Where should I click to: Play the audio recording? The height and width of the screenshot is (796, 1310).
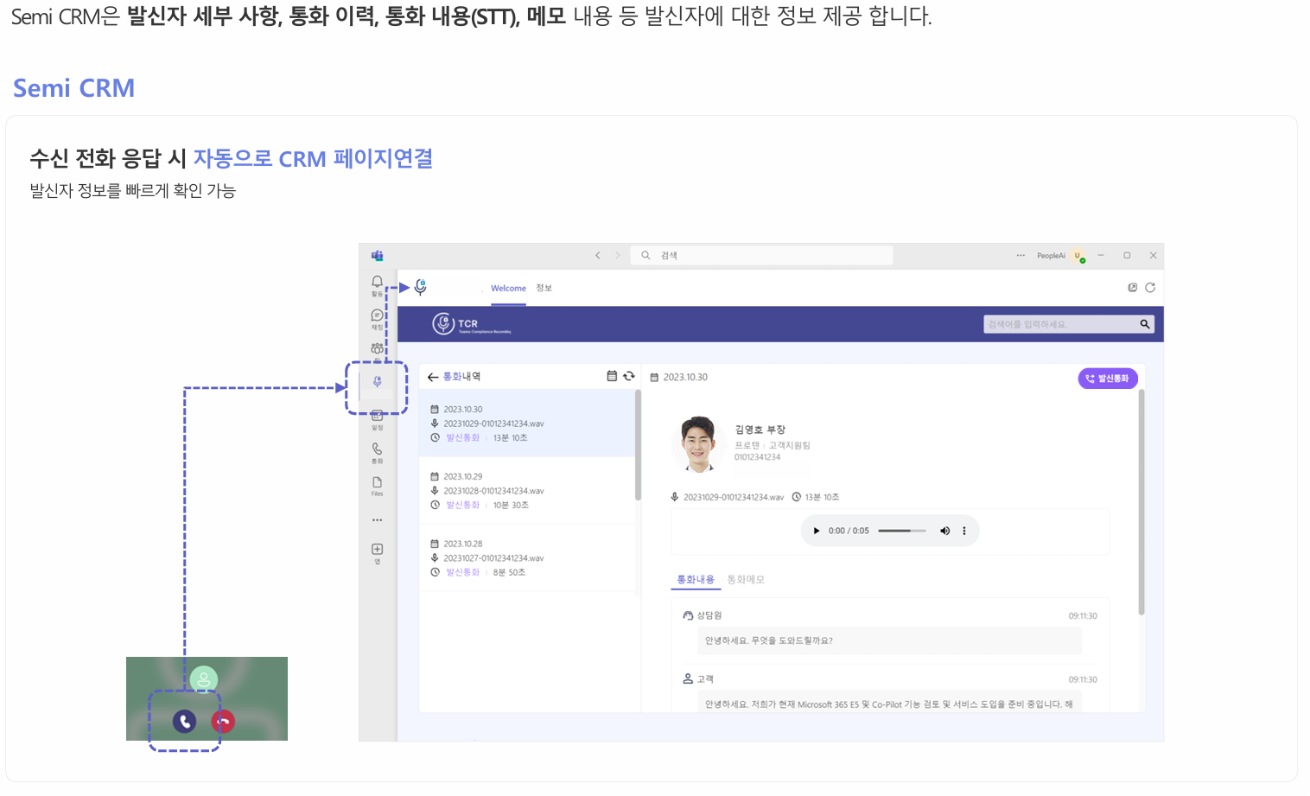coord(816,531)
